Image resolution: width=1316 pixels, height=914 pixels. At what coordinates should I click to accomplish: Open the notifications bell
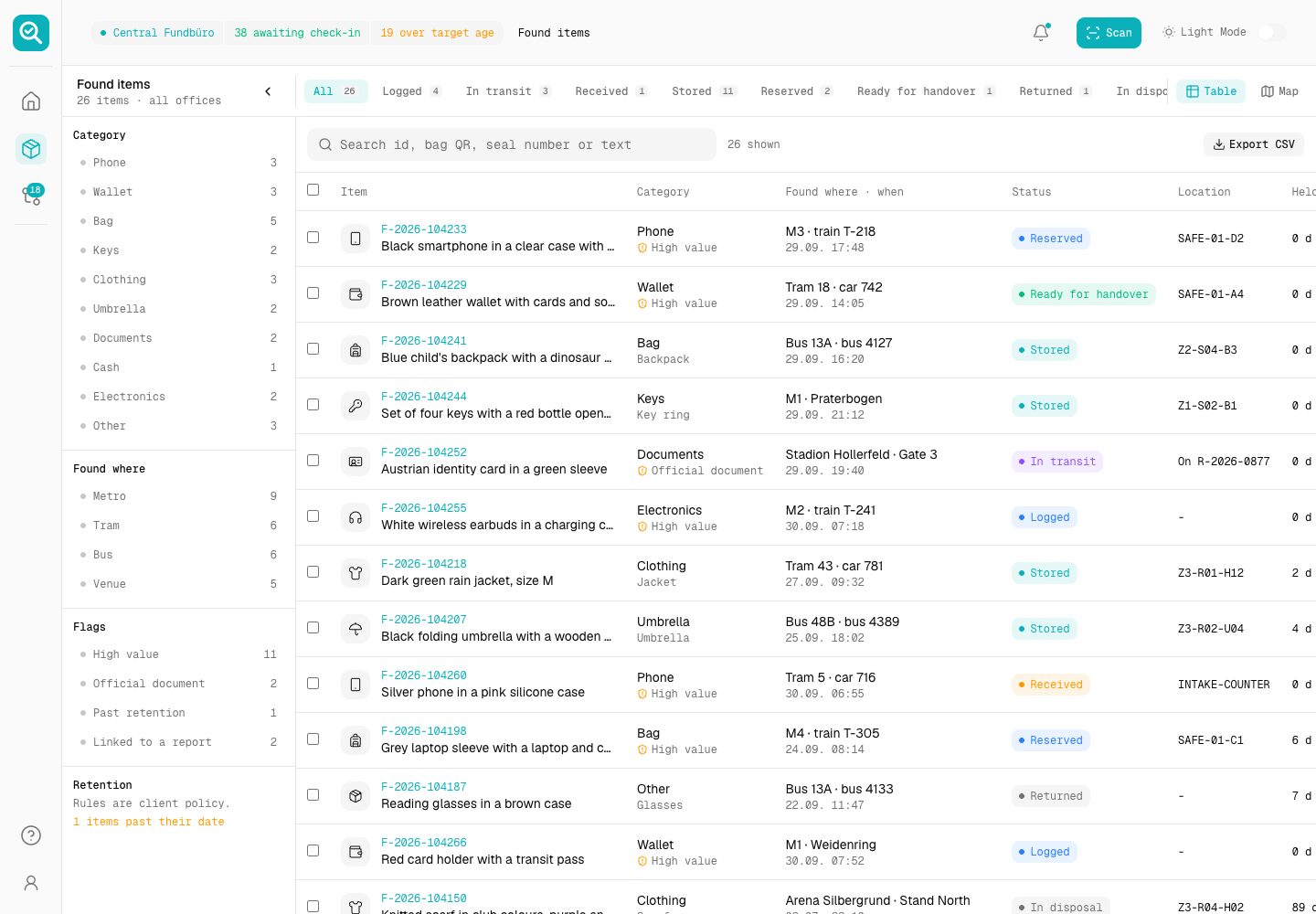click(x=1041, y=33)
